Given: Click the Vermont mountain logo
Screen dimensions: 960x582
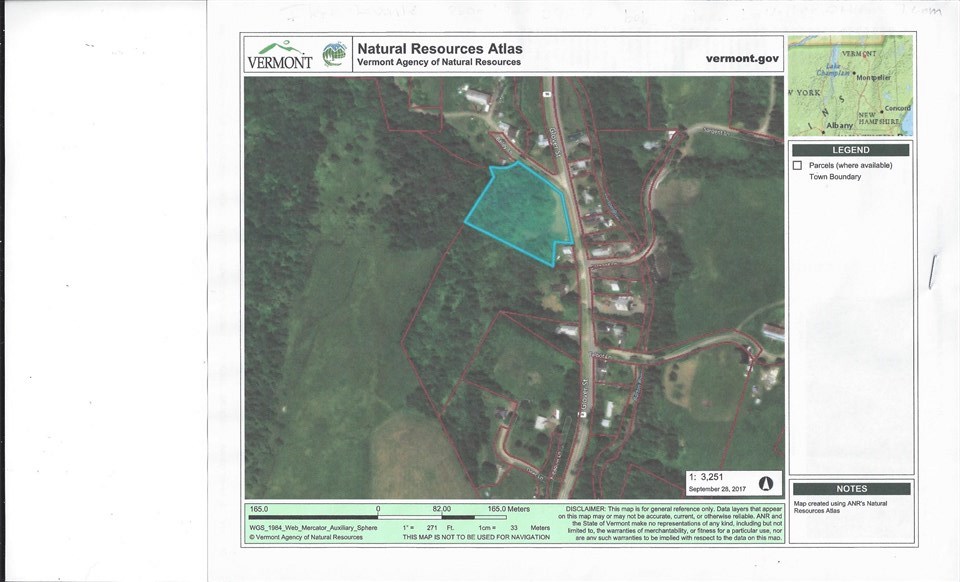Looking at the screenshot, I should (x=280, y=55).
